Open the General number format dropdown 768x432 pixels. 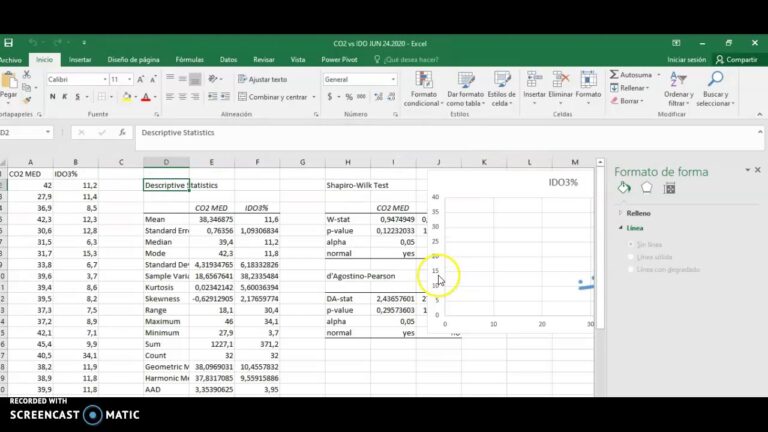[393, 79]
